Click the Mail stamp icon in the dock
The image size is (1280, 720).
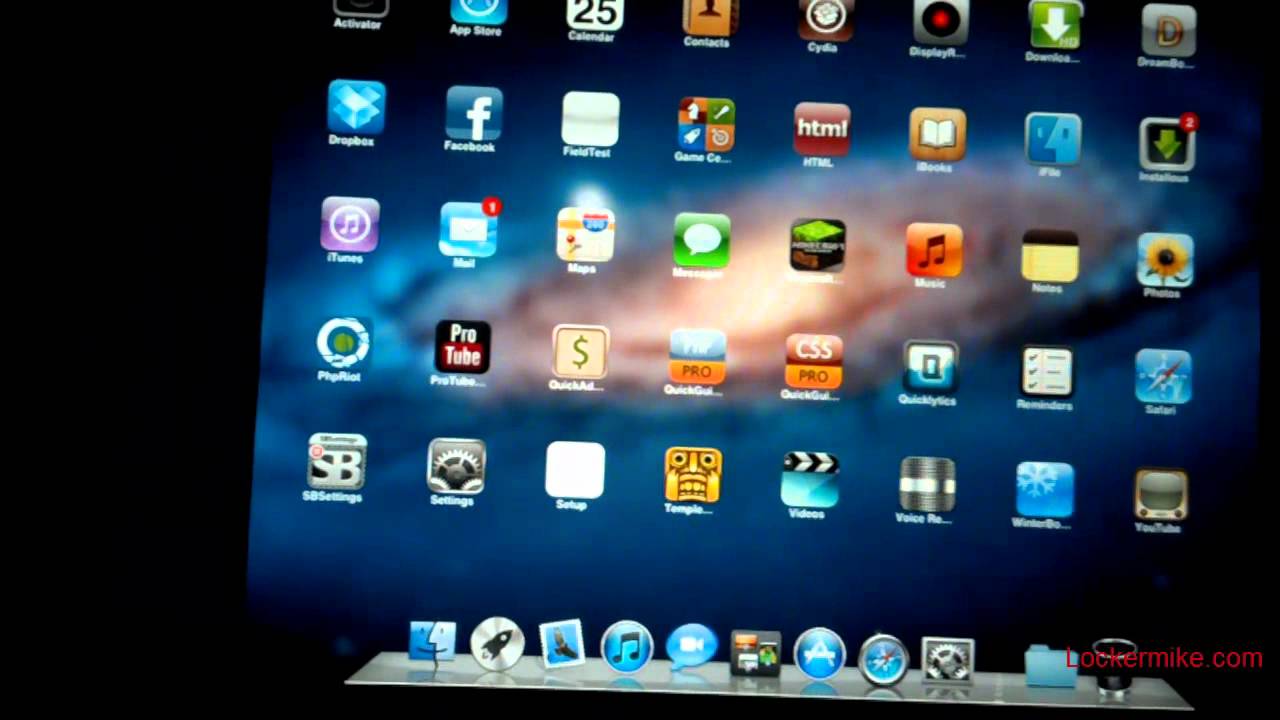(x=561, y=645)
